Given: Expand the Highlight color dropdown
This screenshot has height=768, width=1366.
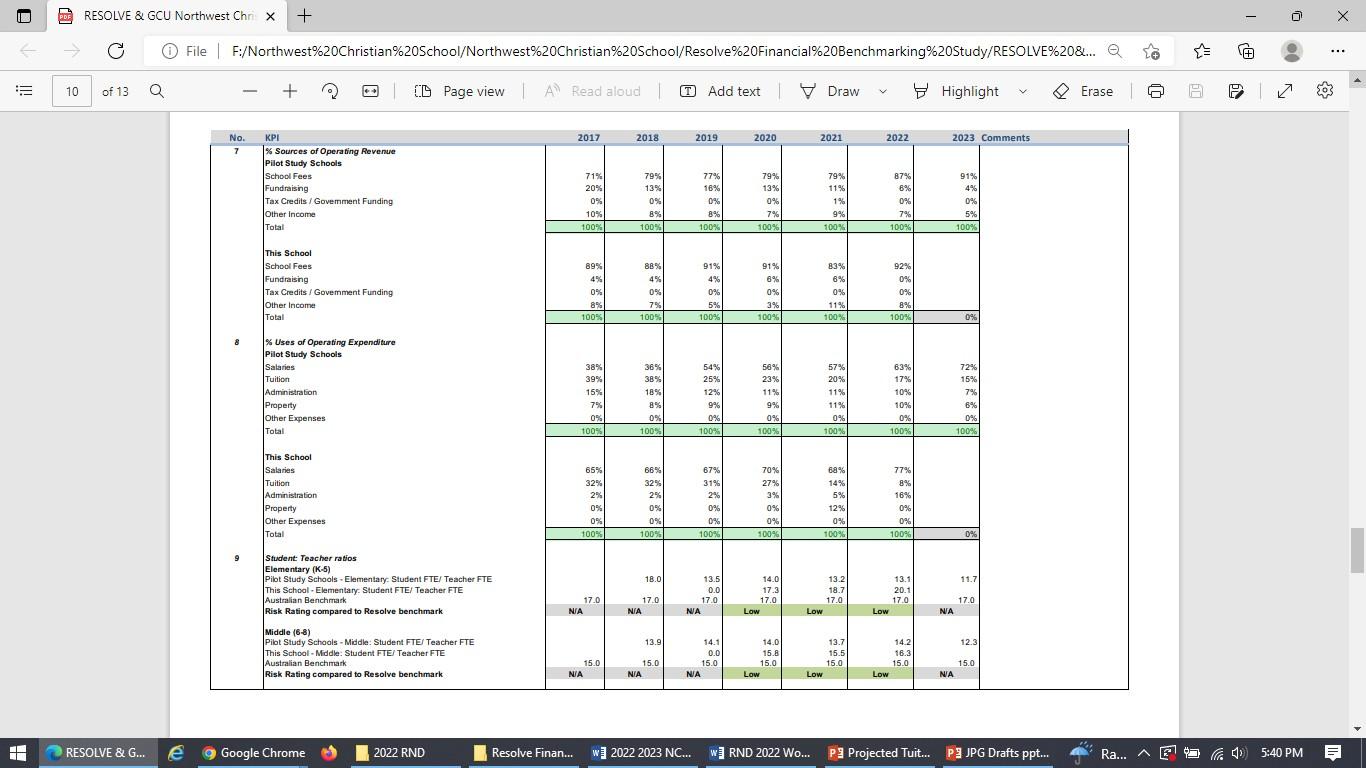Looking at the screenshot, I should click(1022, 91).
